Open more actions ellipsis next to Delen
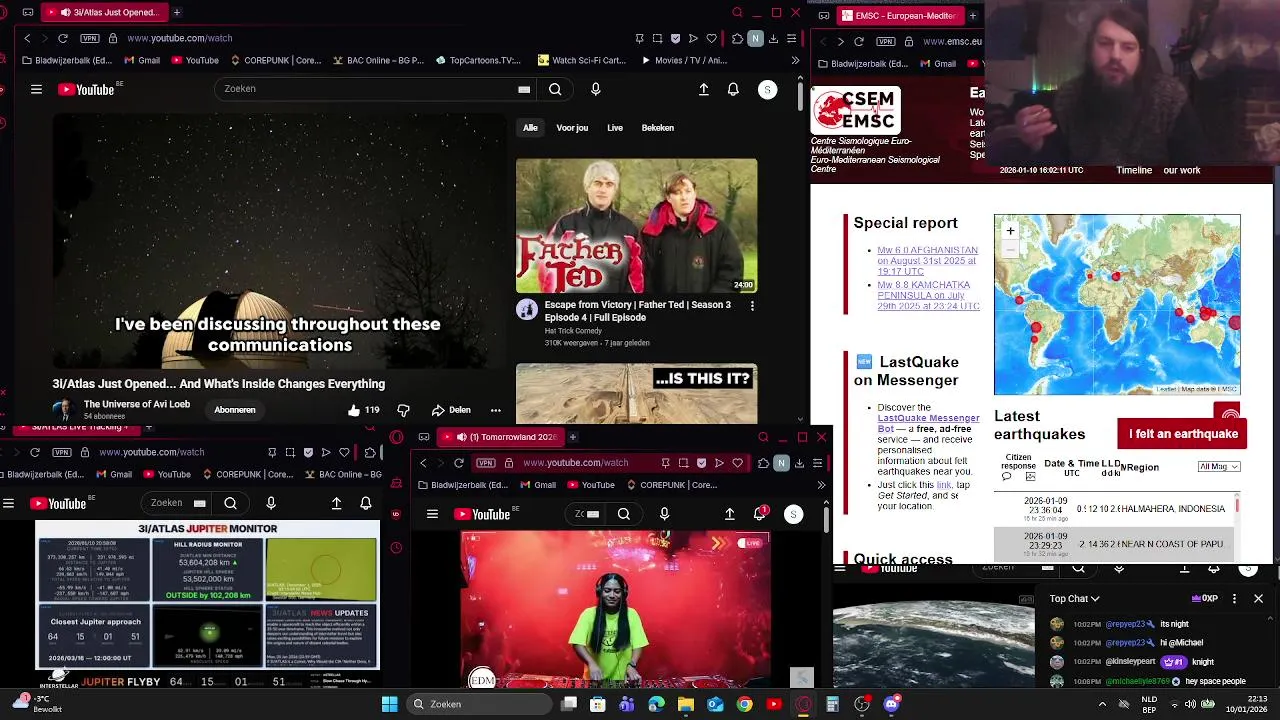The width and height of the screenshot is (1280, 720). 495,410
